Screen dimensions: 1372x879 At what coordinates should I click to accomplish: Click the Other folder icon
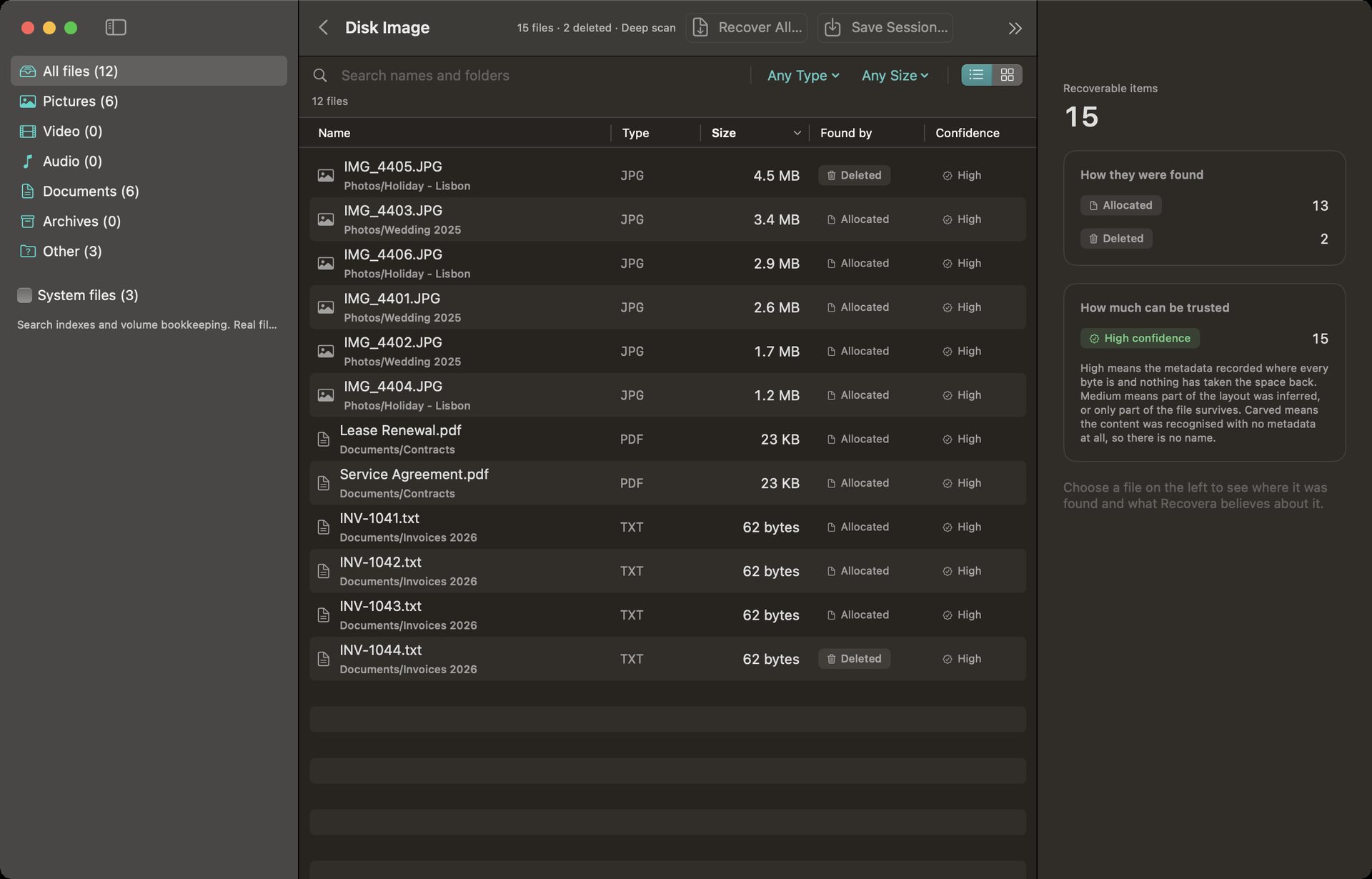click(28, 251)
